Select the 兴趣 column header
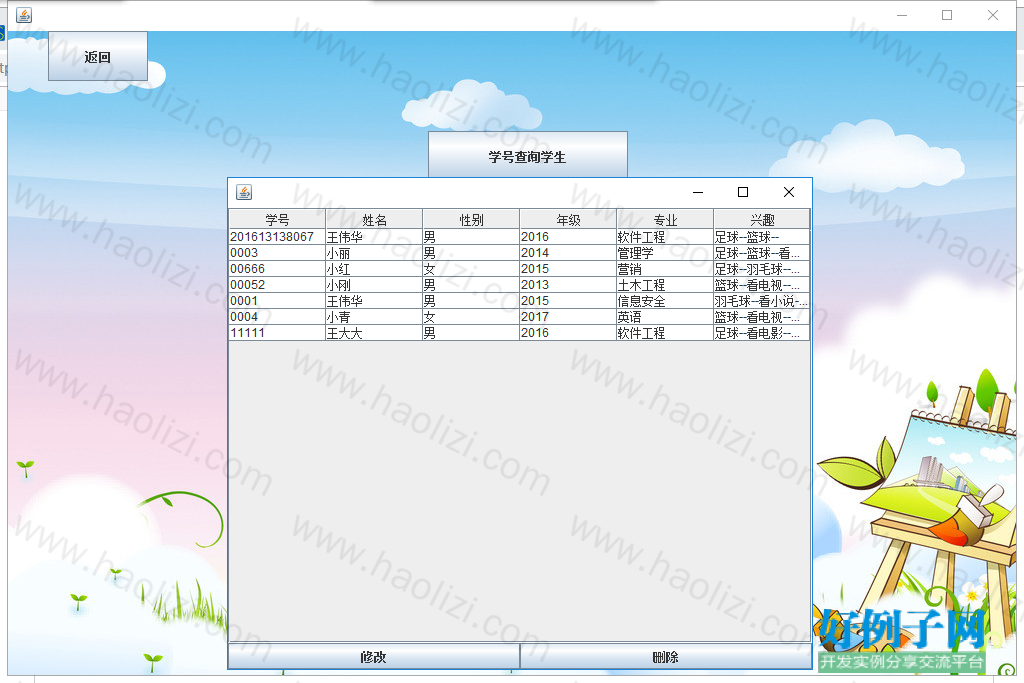 pos(762,219)
